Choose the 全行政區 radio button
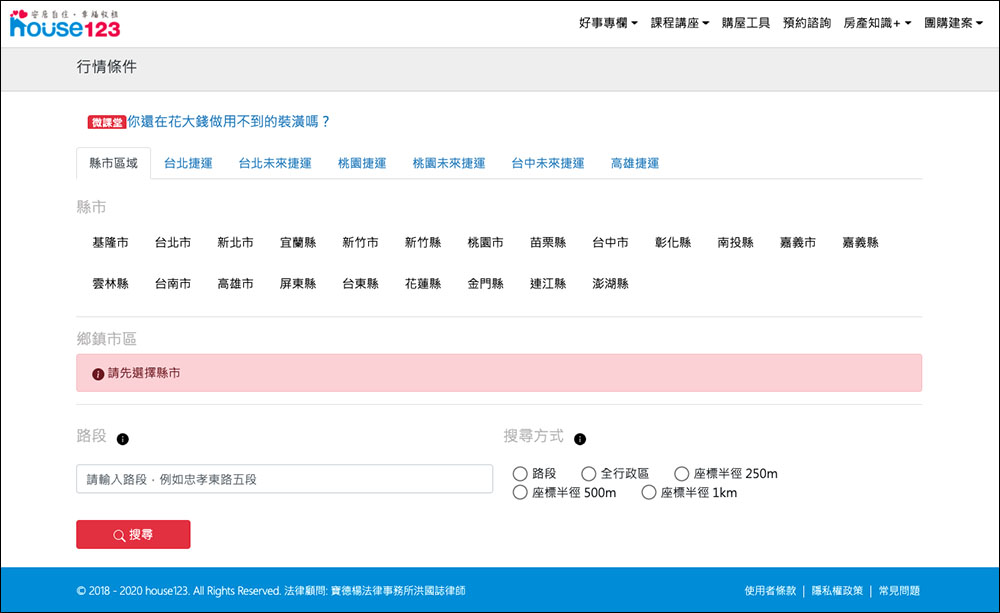 click(x=589, y=474)
